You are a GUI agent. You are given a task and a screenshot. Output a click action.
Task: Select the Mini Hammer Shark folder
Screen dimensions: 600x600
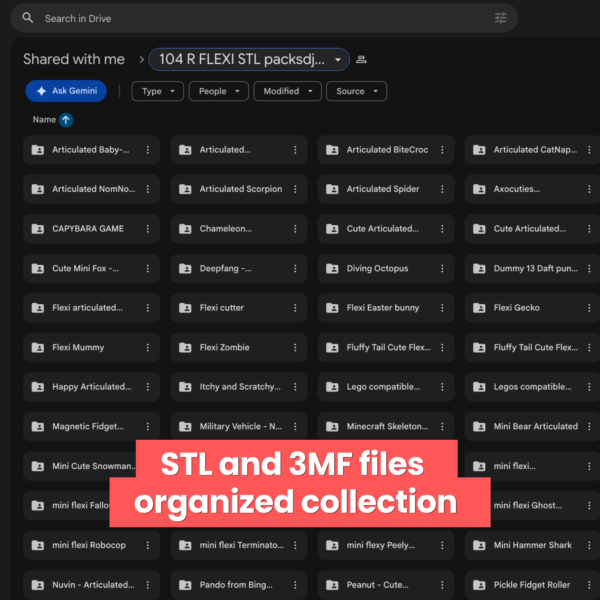[532, 545]
